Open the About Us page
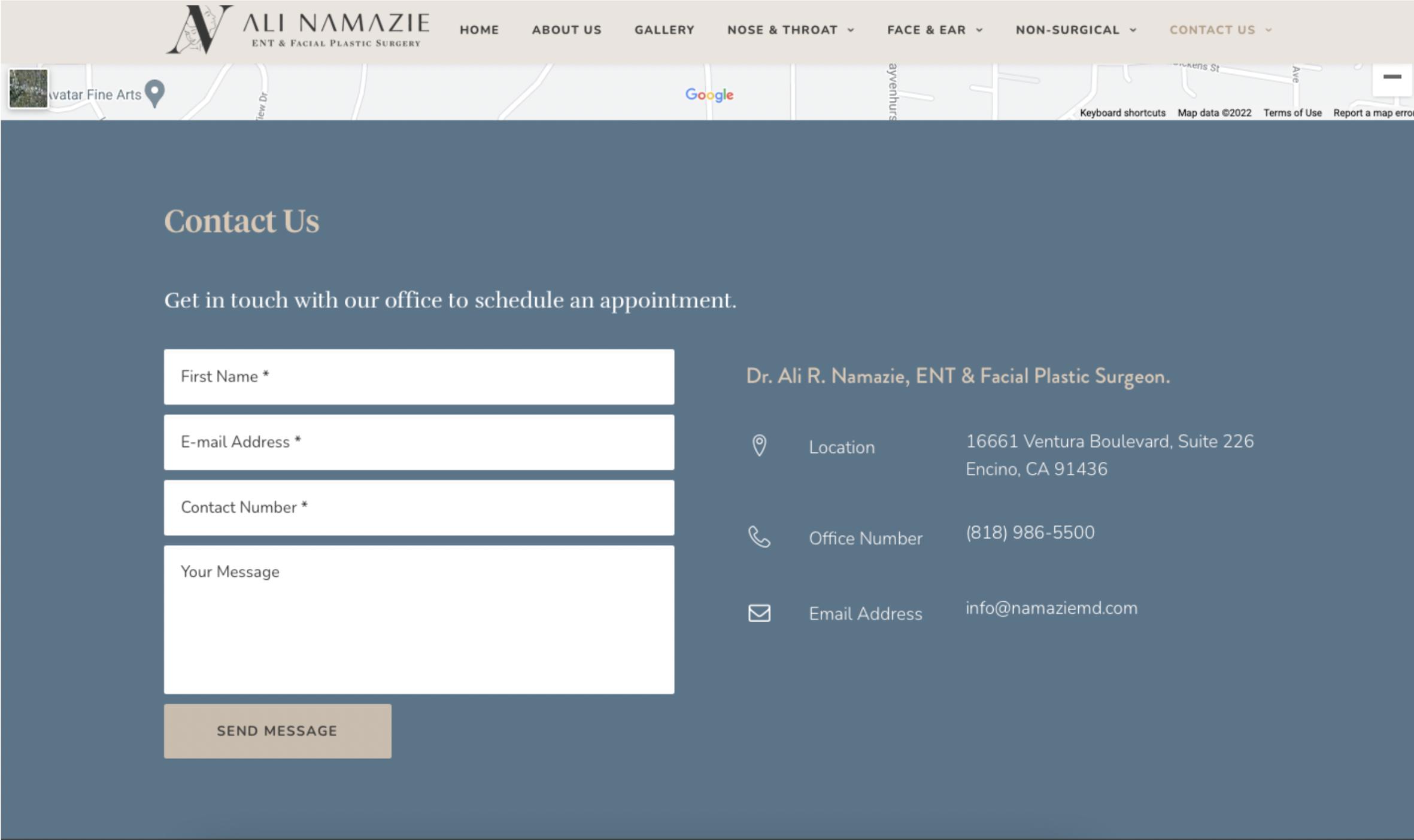The height and width of the screenshot is (840, 1414). [x=567, y=30]
